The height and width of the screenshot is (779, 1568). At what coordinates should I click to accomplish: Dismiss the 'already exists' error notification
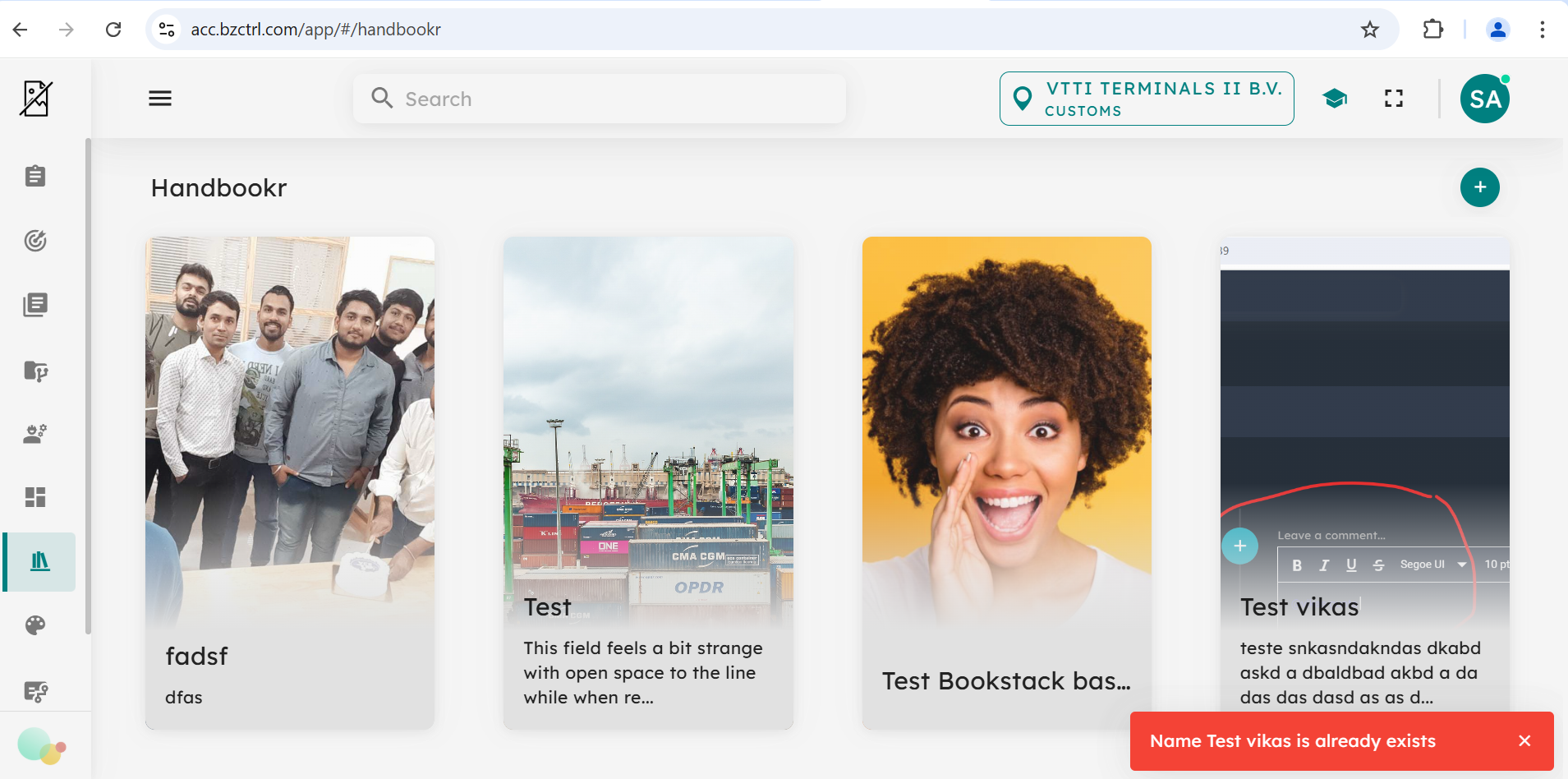(x=1524, y=740)
